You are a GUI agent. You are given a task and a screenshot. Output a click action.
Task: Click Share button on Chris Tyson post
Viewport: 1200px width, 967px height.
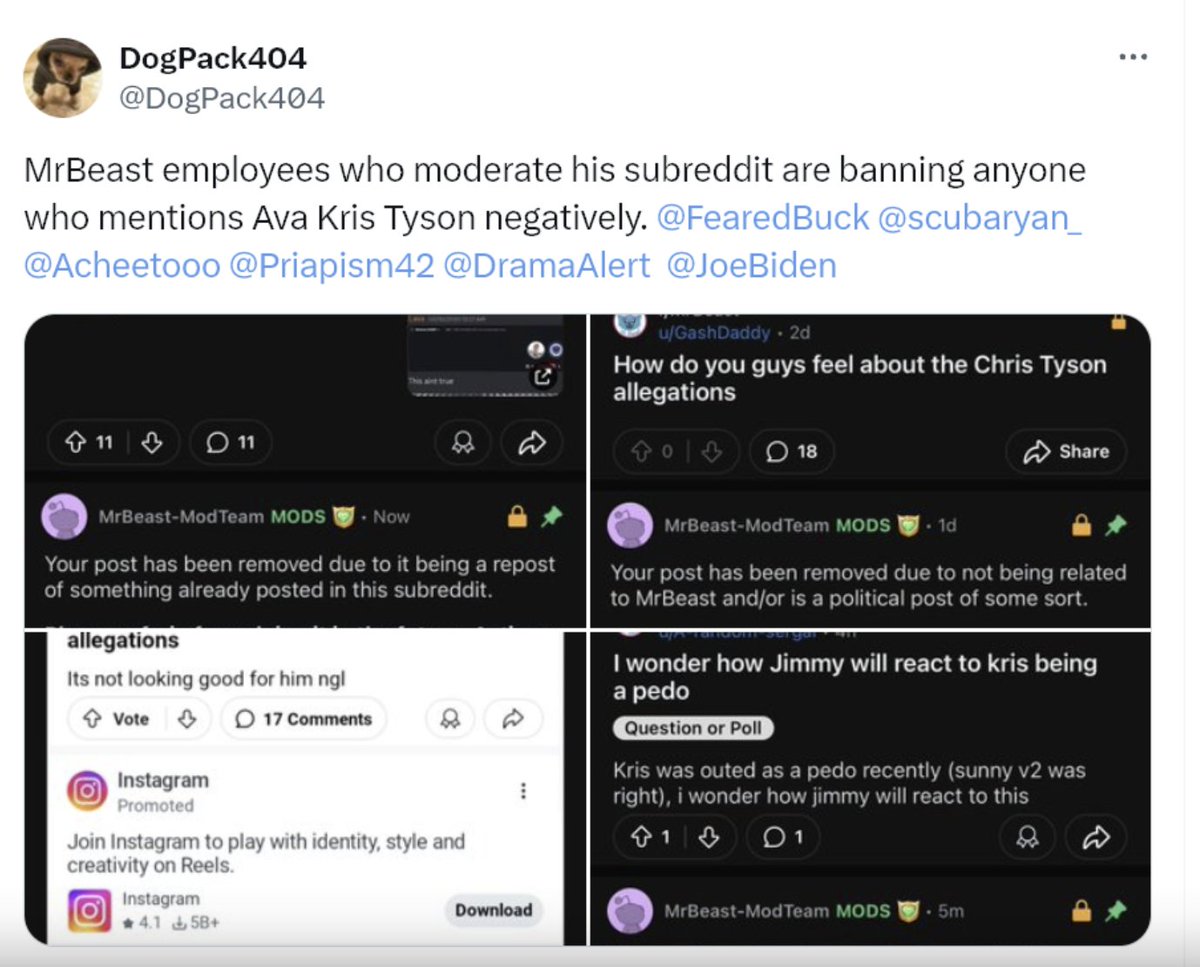(1066, 452)
